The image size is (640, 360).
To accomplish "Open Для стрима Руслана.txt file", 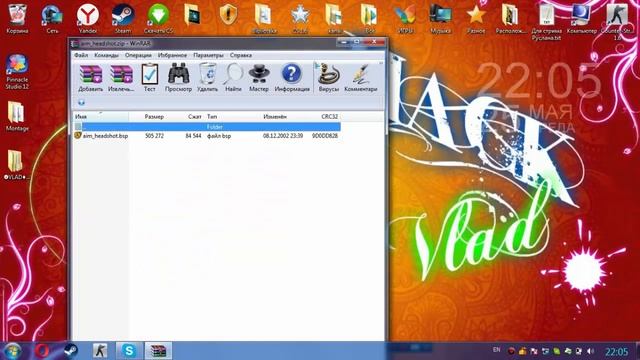I will point(547,21).
